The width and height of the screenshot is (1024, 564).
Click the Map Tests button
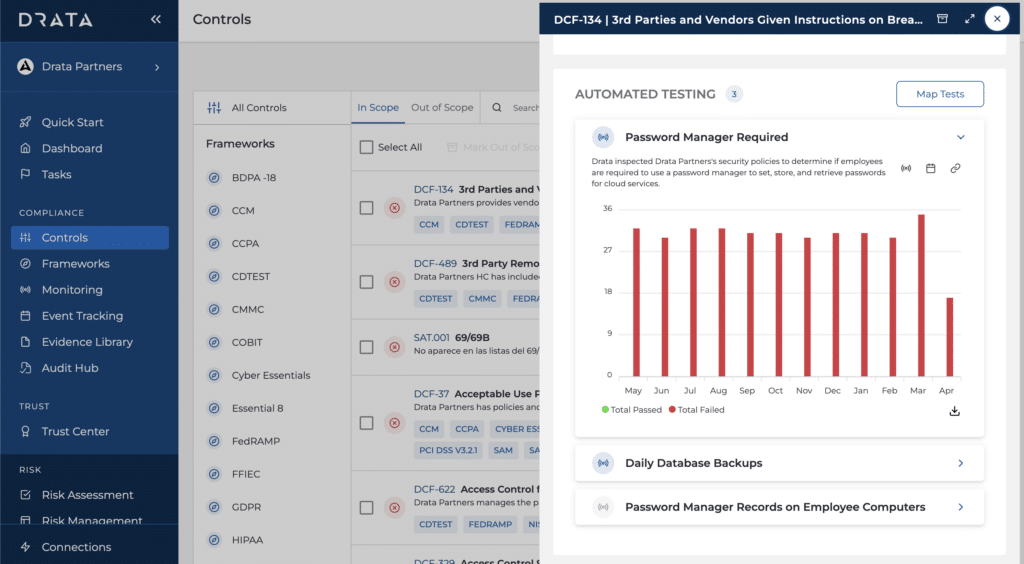(x=940, y=94)
